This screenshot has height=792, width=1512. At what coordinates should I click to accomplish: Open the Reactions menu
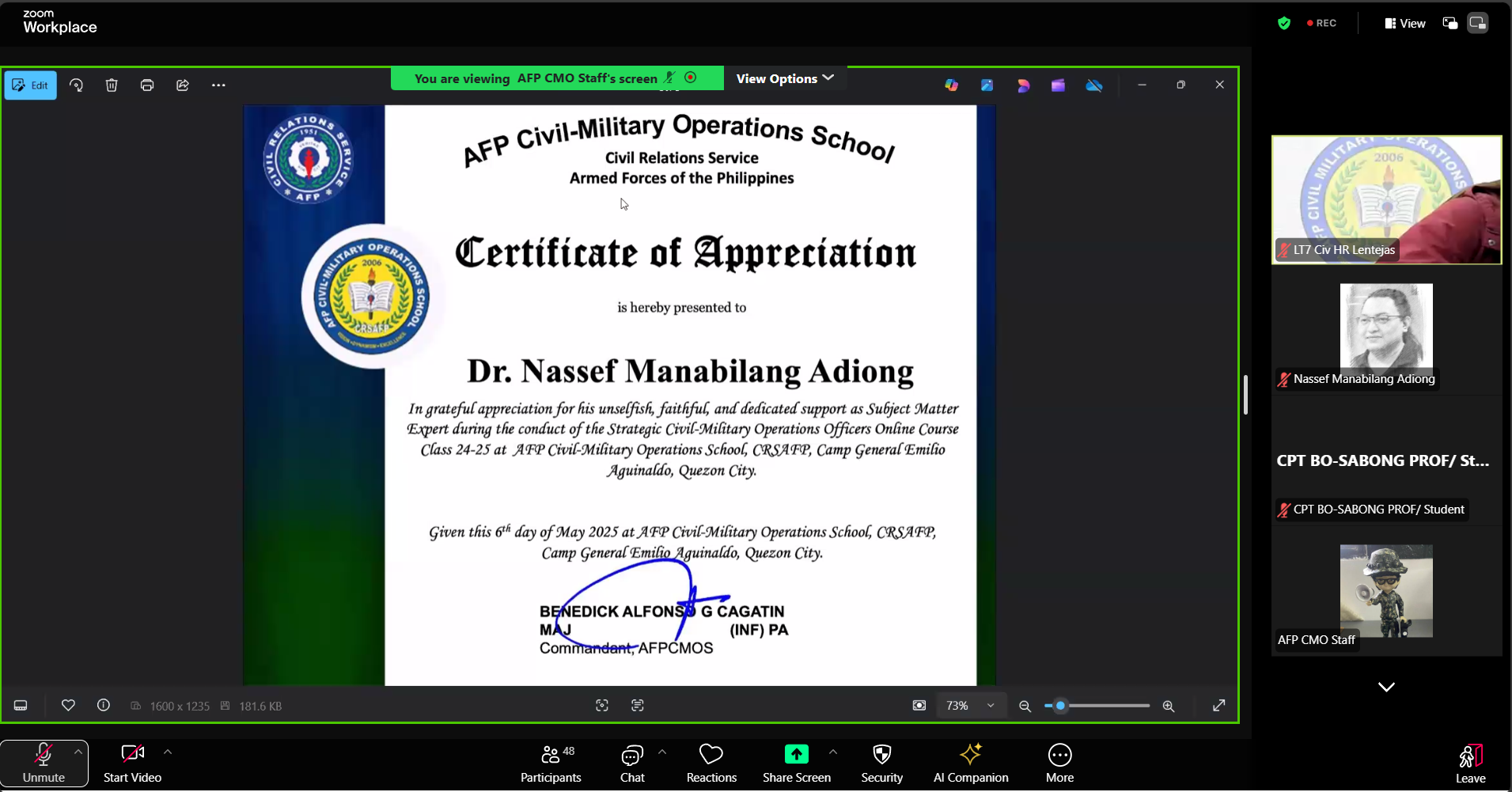point(711,764)
